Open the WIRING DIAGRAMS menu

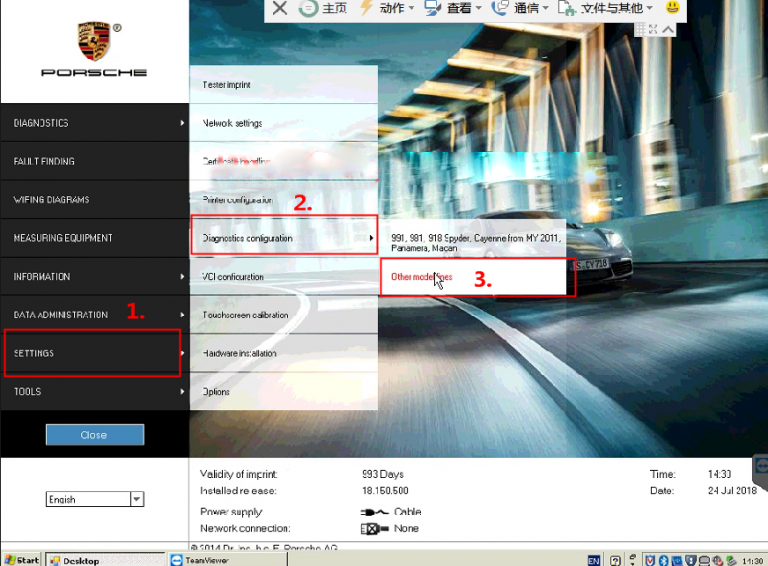pos(95,199)
